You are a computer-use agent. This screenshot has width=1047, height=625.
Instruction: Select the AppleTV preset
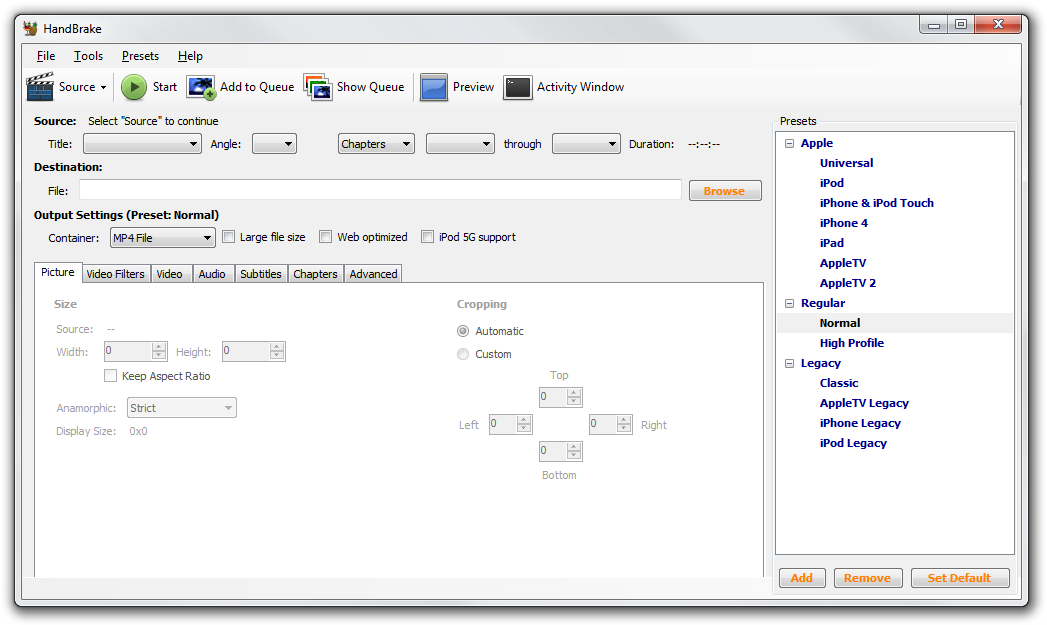tap(843, 263)
